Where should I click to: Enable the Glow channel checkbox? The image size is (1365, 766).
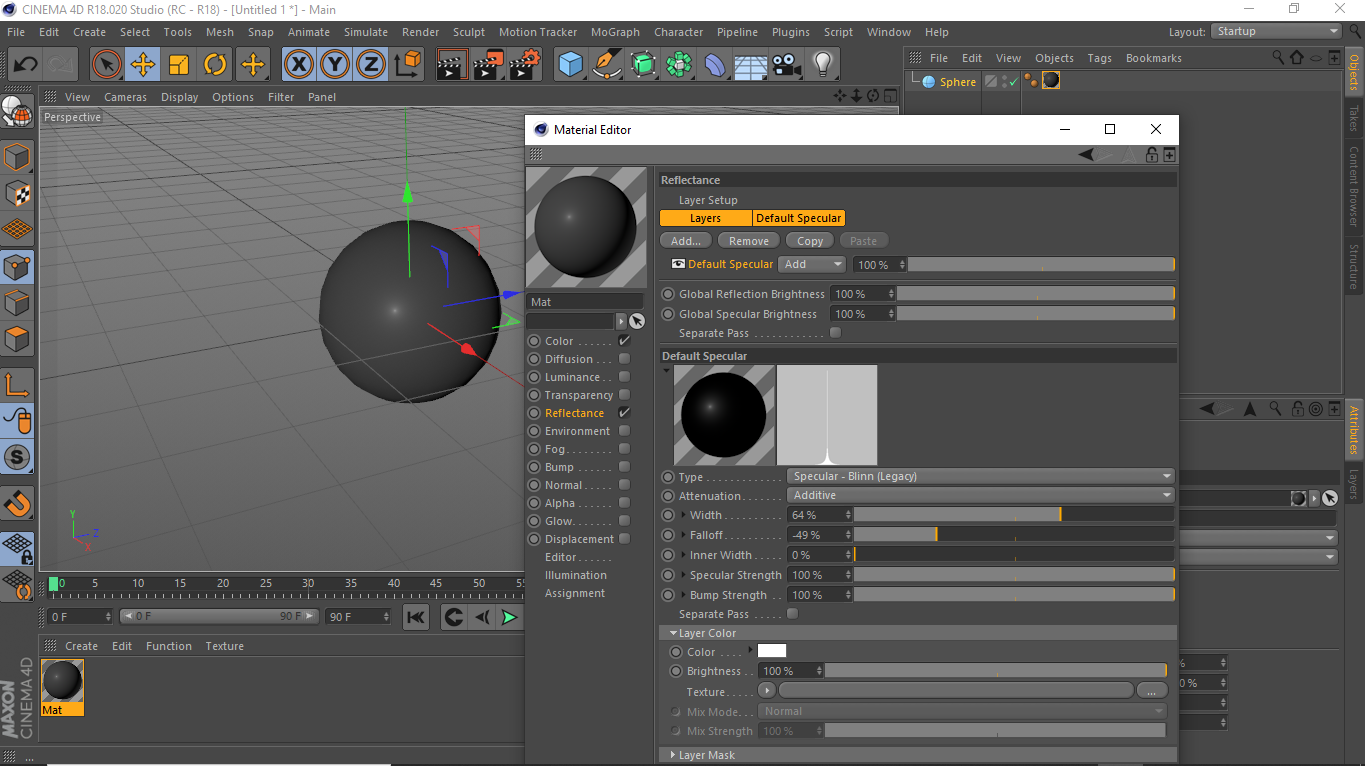click(x=624, y=521)
